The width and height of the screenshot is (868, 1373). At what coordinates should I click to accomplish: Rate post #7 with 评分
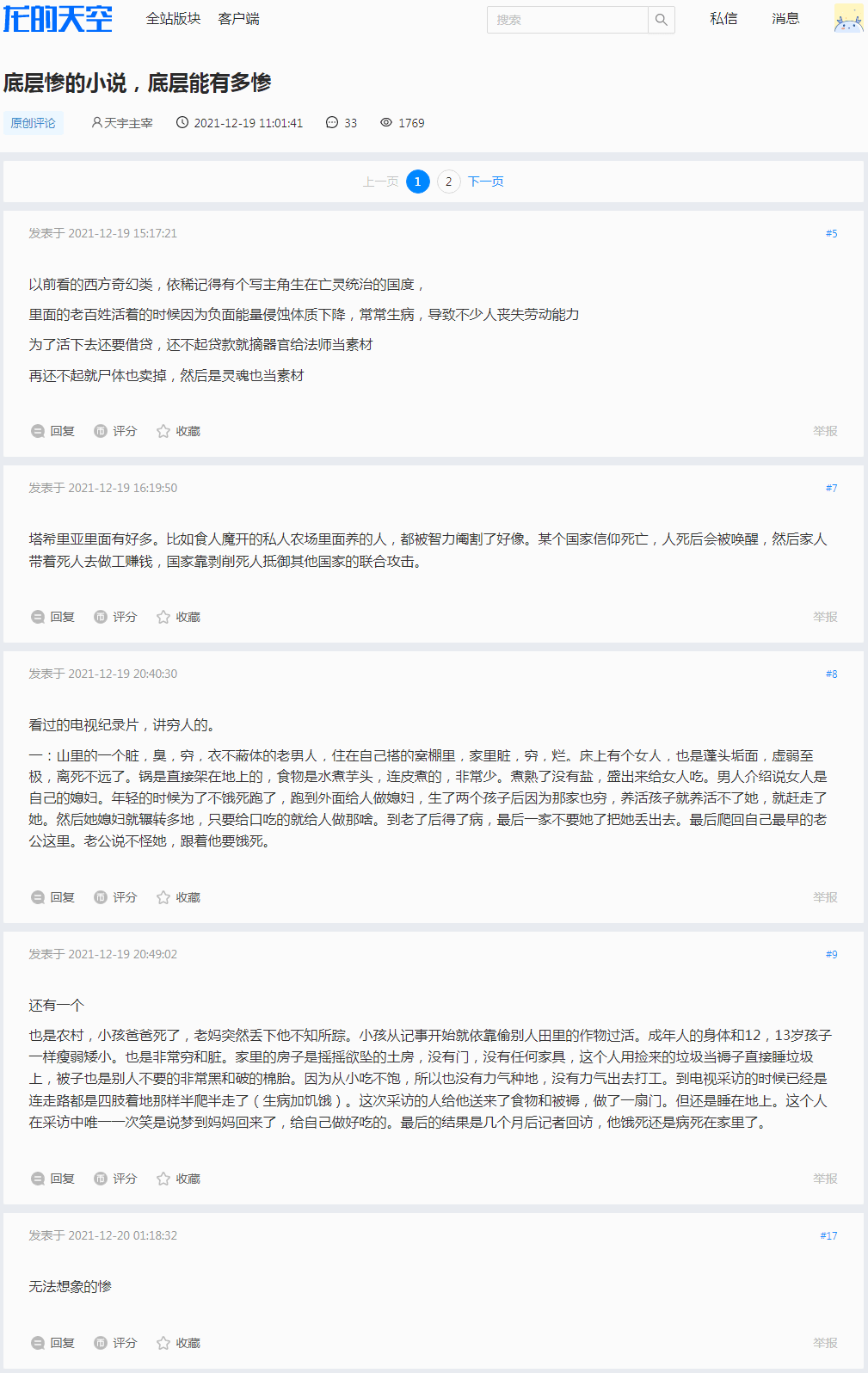(115, 617)
